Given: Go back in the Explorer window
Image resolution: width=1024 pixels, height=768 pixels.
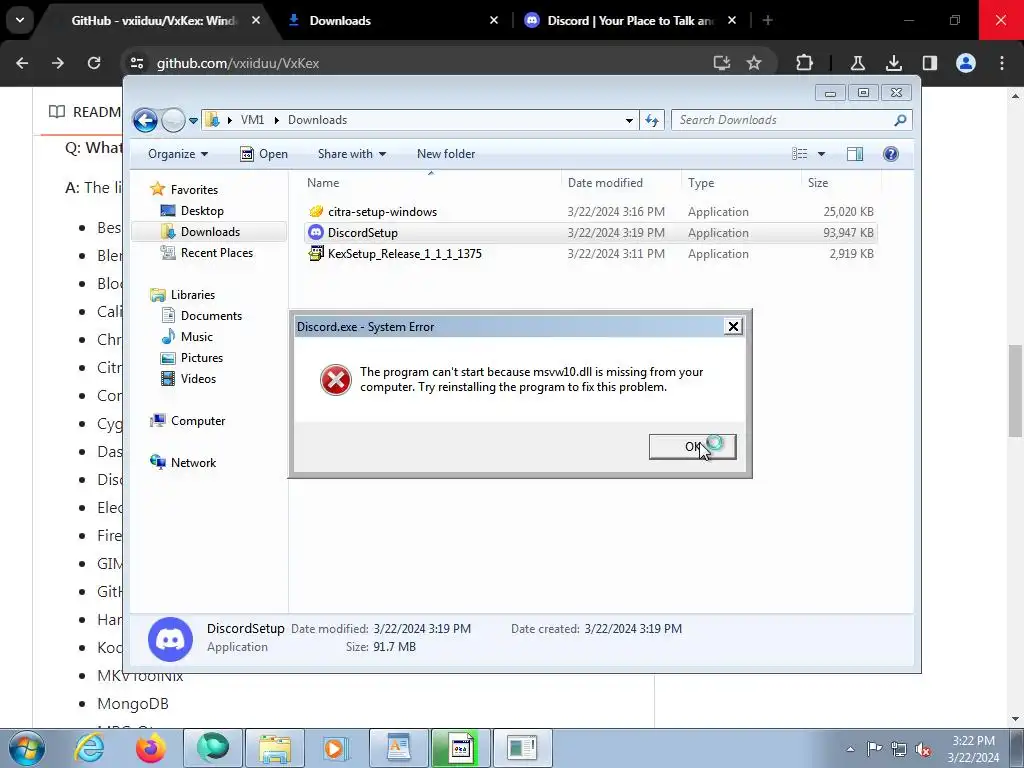Looking at the screenshot, I should (x=146, y=120).
